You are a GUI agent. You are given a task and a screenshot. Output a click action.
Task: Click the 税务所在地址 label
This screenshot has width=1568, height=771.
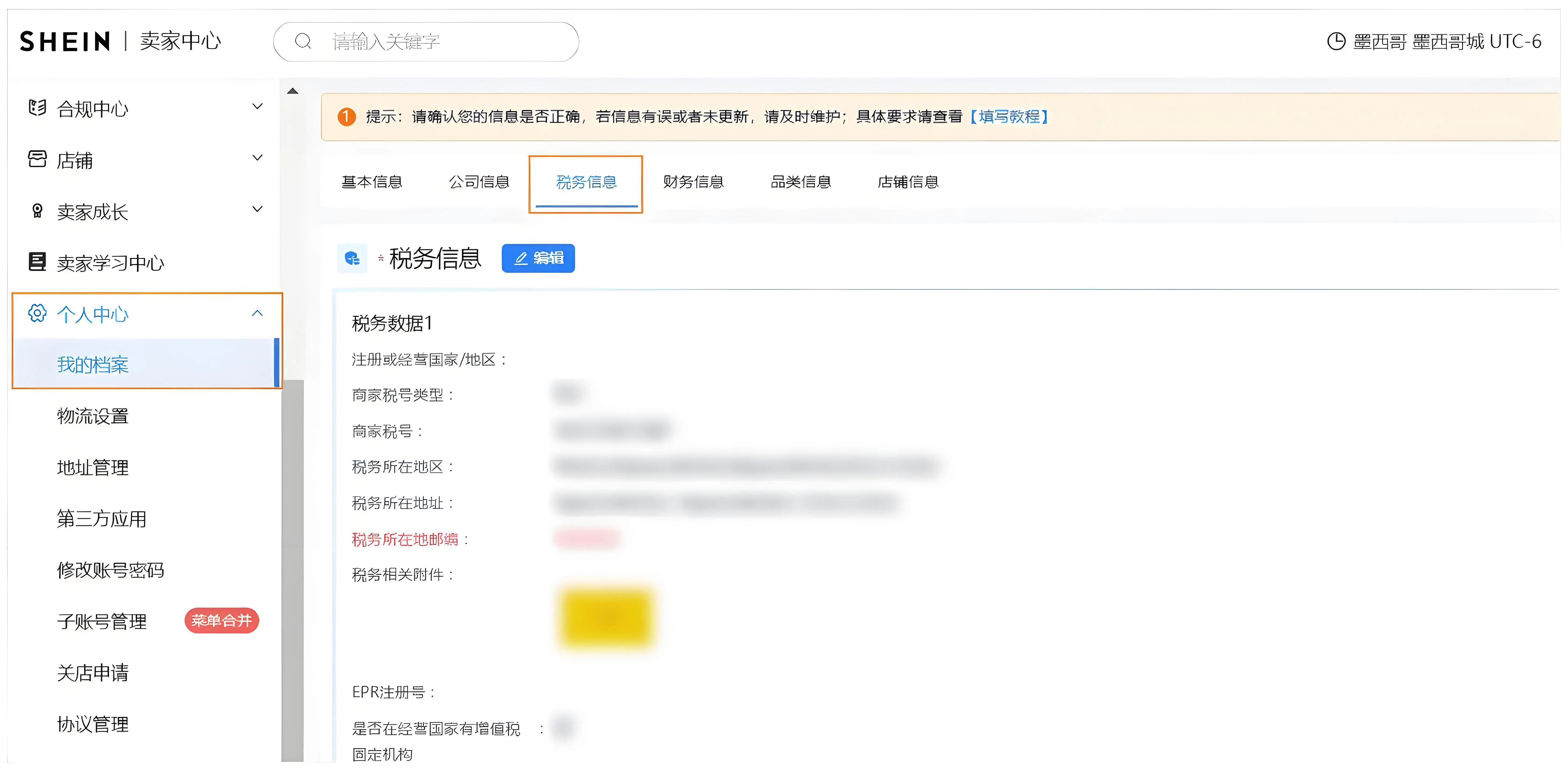click(x=402, y=503)
